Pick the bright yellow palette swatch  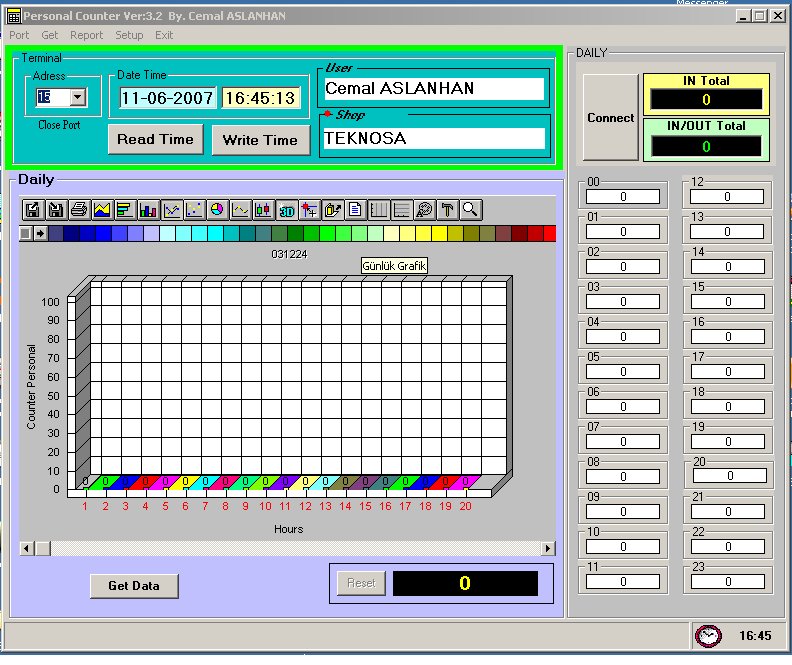439,233
